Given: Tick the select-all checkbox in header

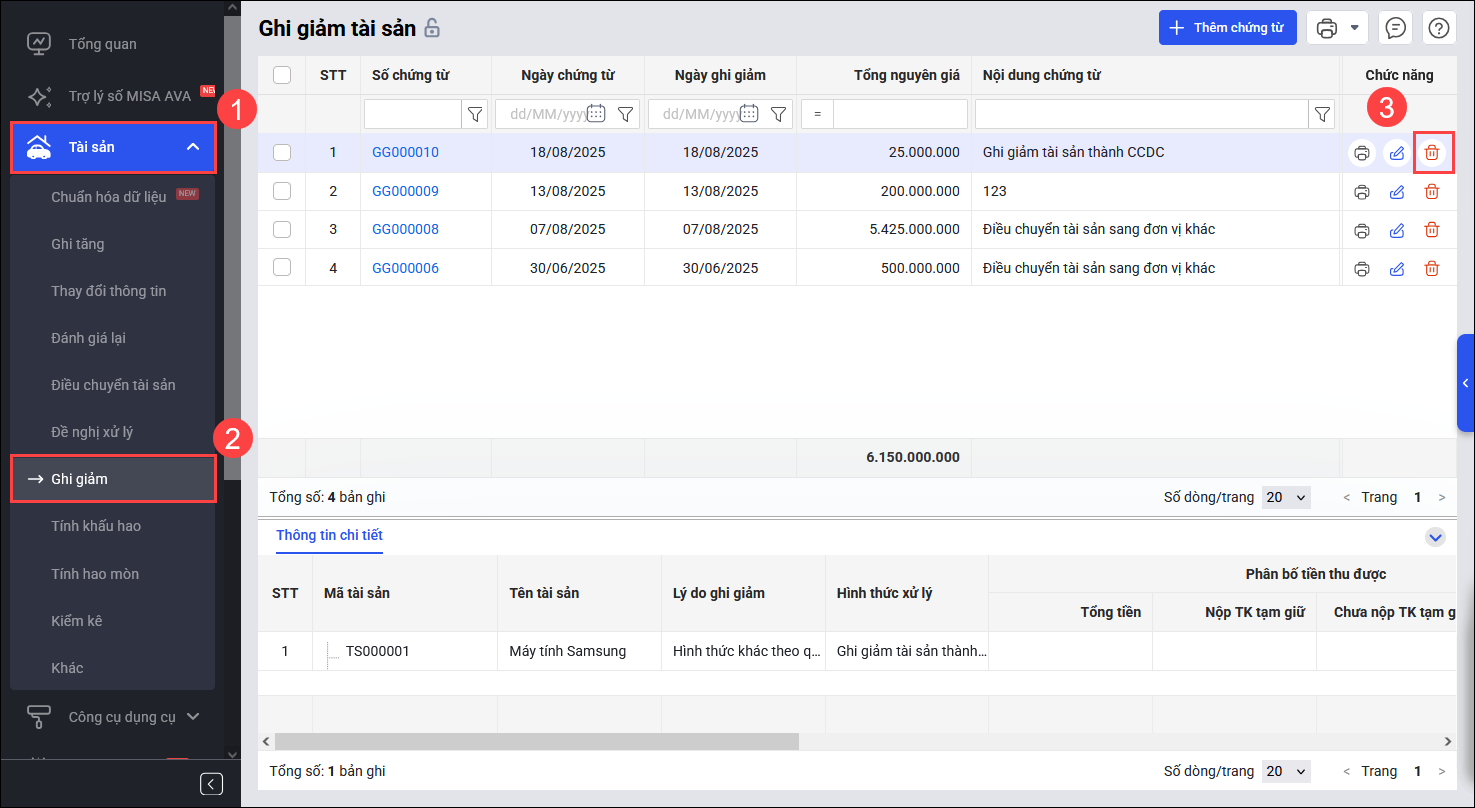Looking at the screenshot, I should tap(282, 75).
